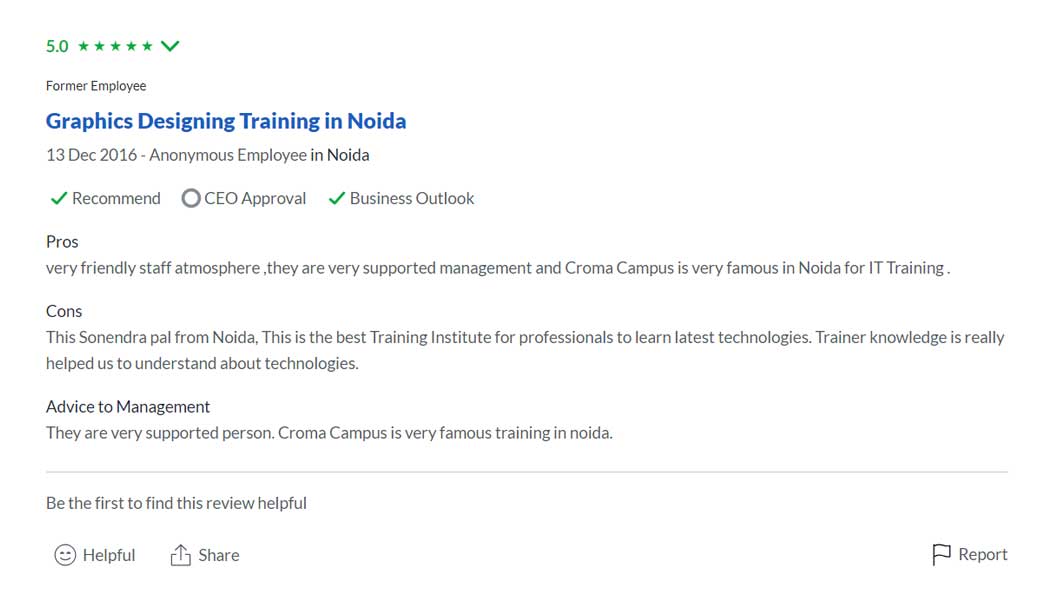Screen dimensions: 1059x608
Task: Click the Share upload-arrow icon
Action: click(x=180, y=555)
